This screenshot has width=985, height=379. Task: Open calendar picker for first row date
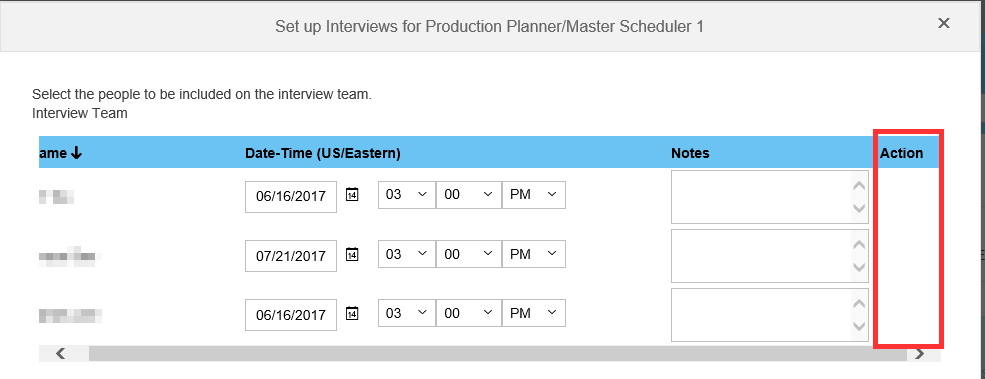[352, 194]
